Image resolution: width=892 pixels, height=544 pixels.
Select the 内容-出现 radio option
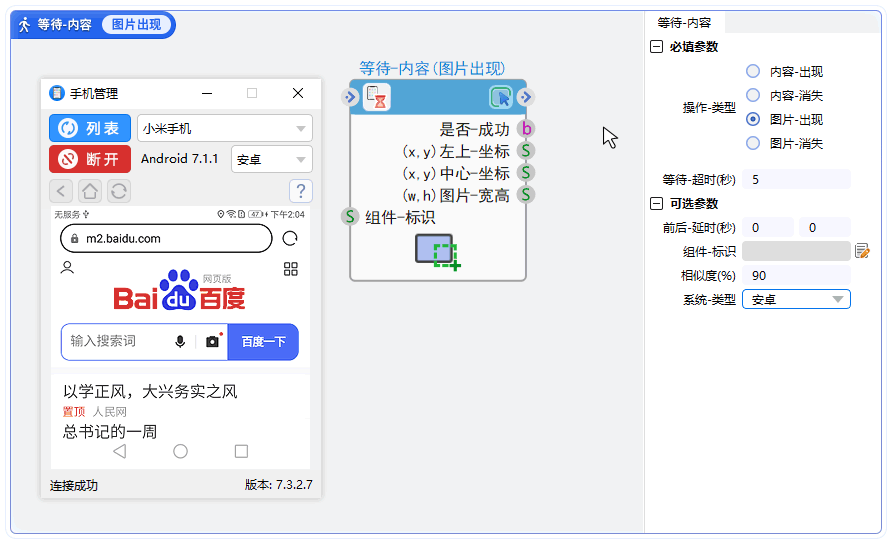tap(753, 71)
